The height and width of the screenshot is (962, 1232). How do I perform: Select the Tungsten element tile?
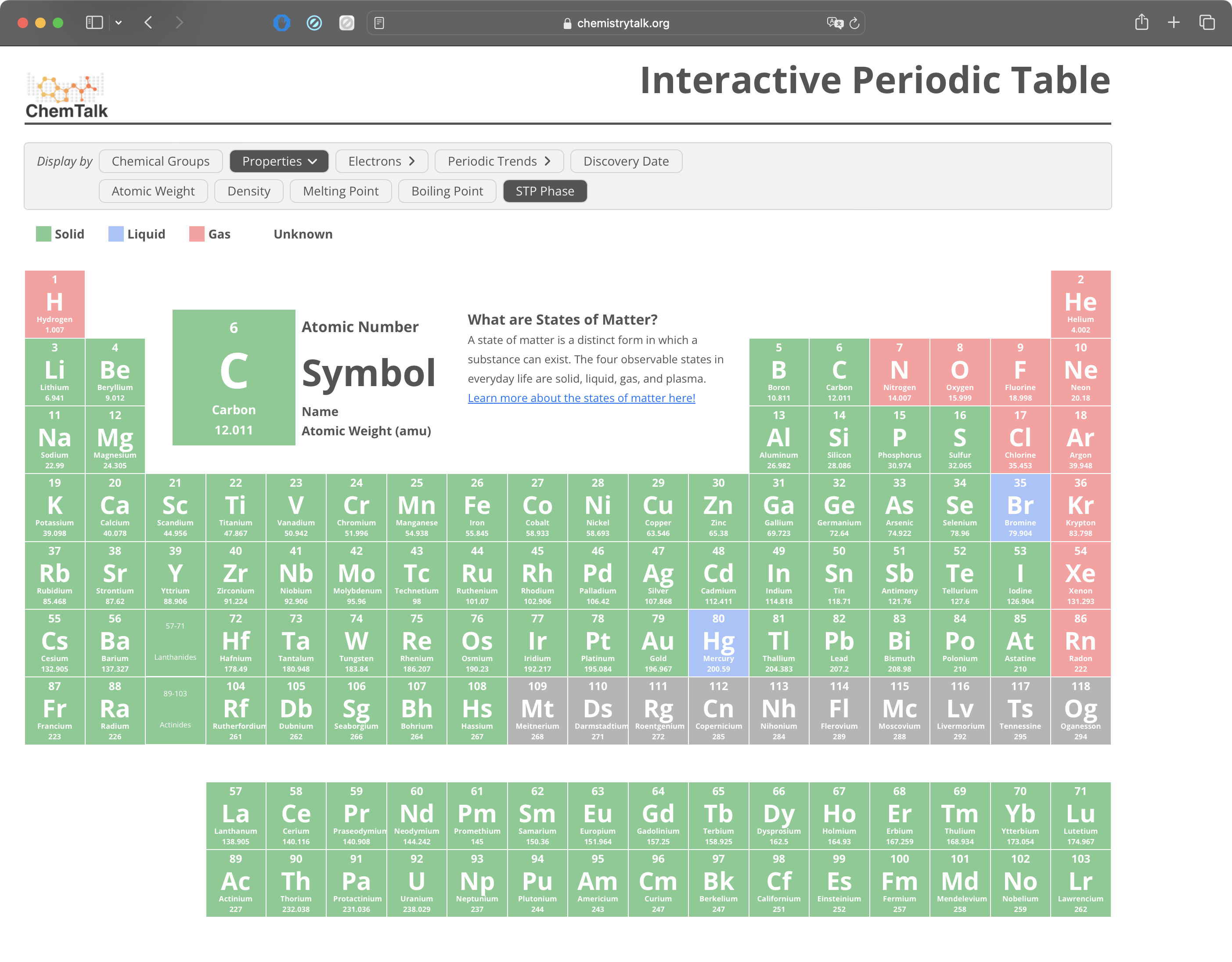point(357,643)
